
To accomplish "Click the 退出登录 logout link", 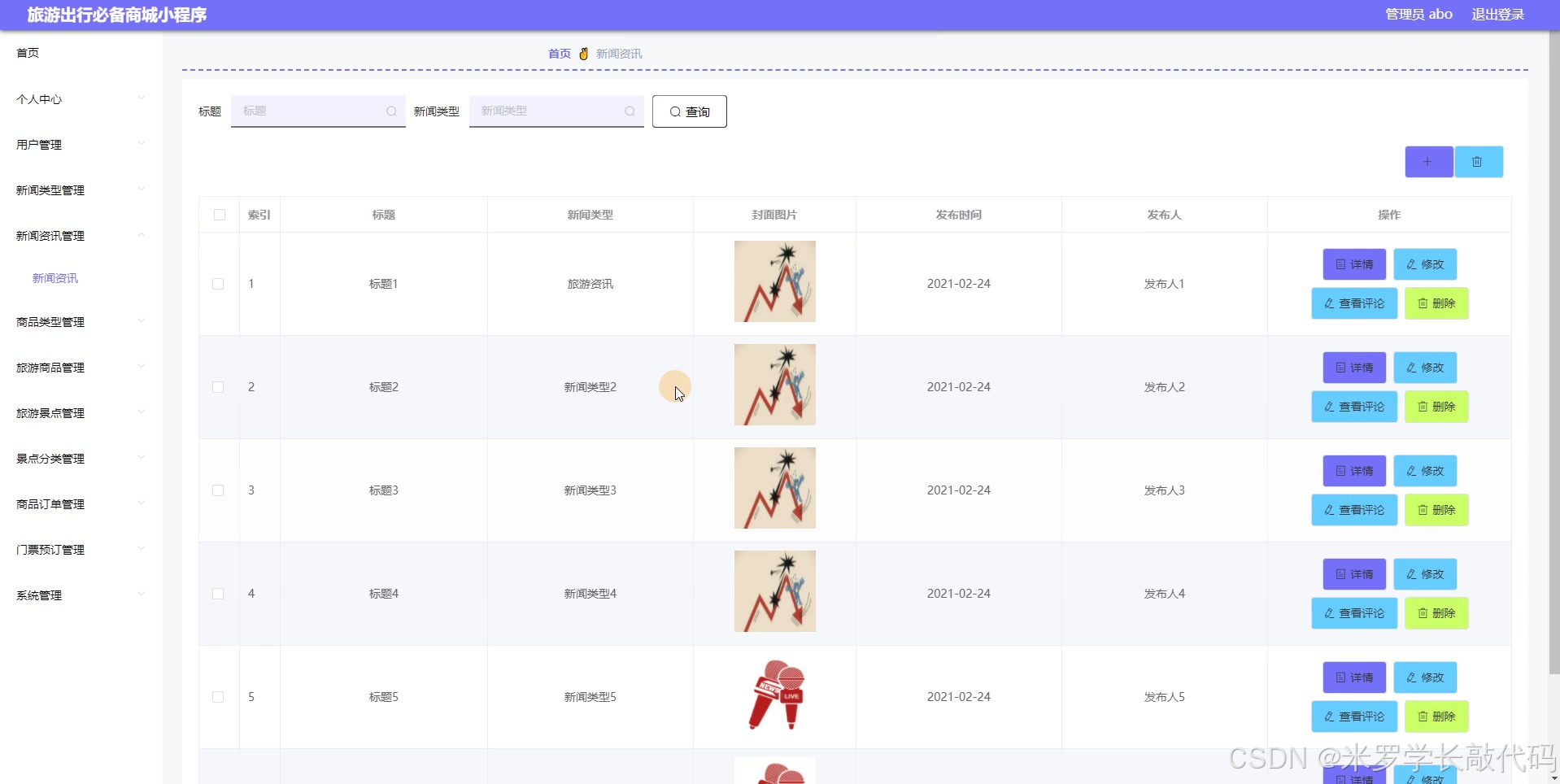I will point(1497,15).
